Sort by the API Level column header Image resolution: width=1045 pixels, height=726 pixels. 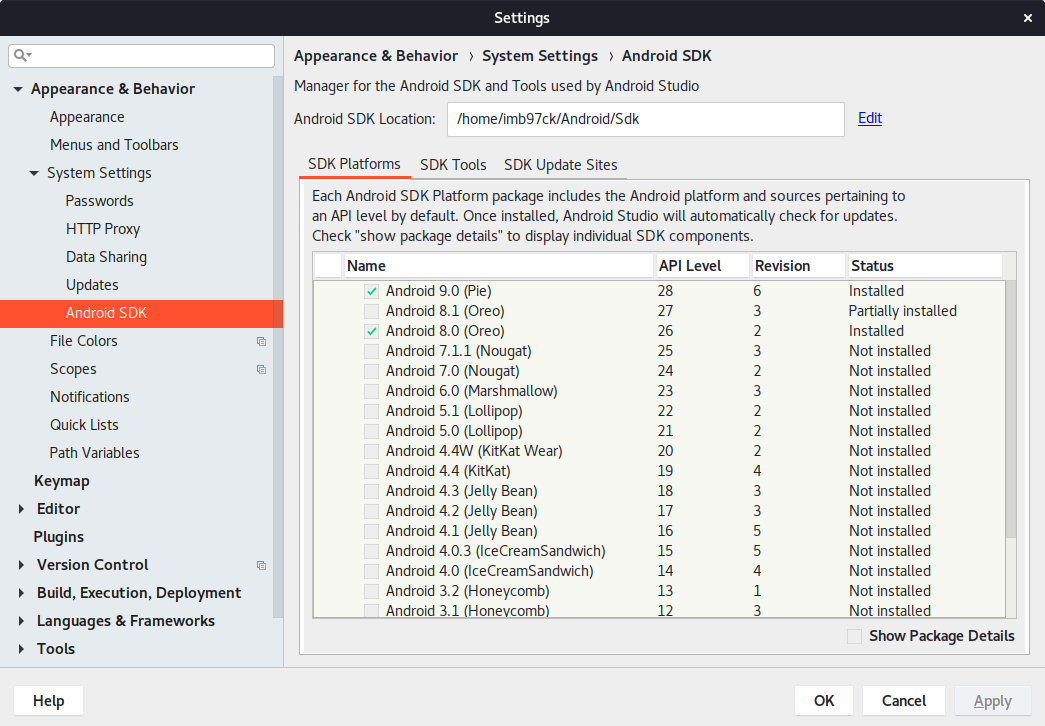(x=702, y=265)
